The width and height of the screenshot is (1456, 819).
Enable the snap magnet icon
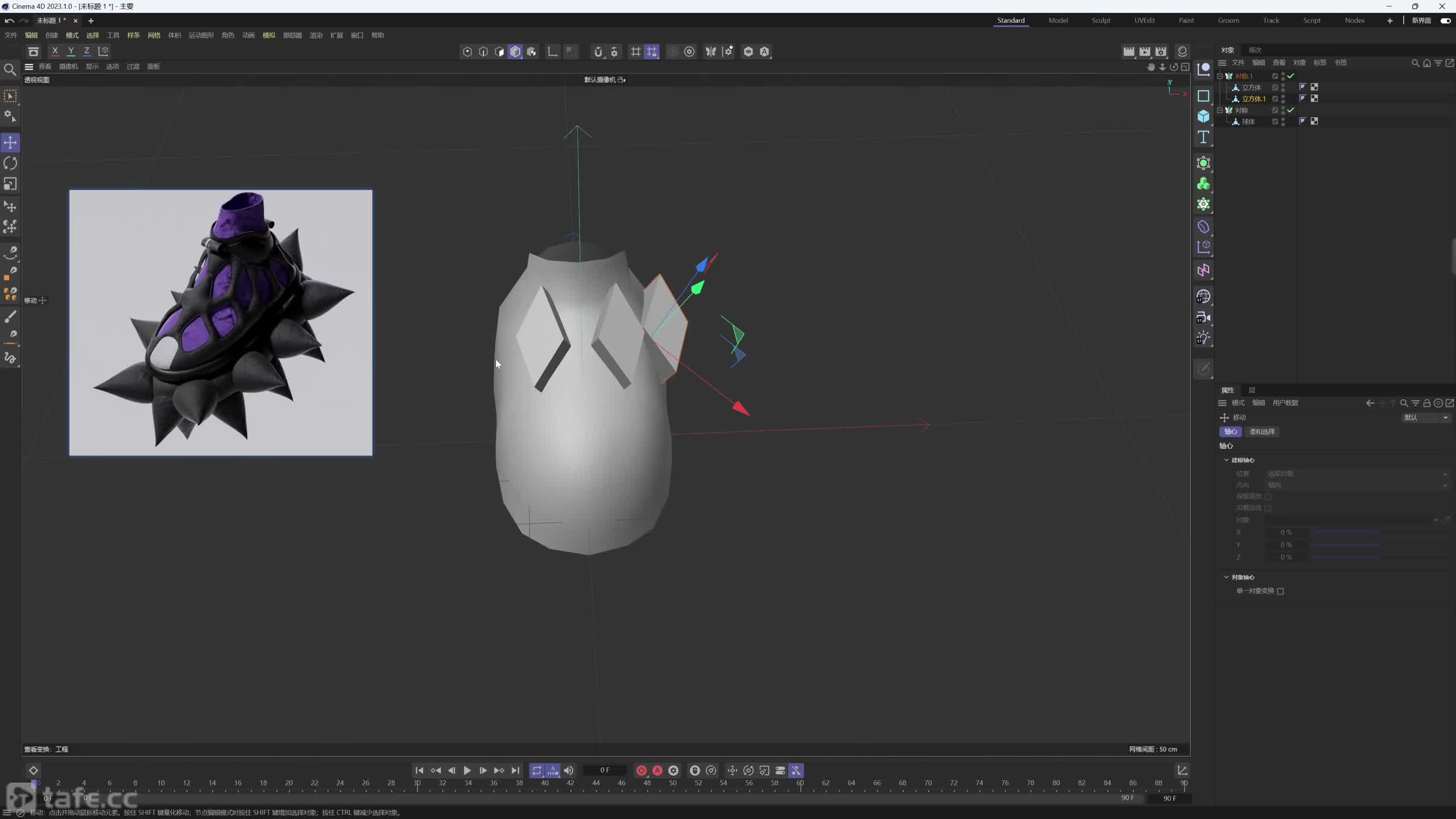click(x=598, y=52)
